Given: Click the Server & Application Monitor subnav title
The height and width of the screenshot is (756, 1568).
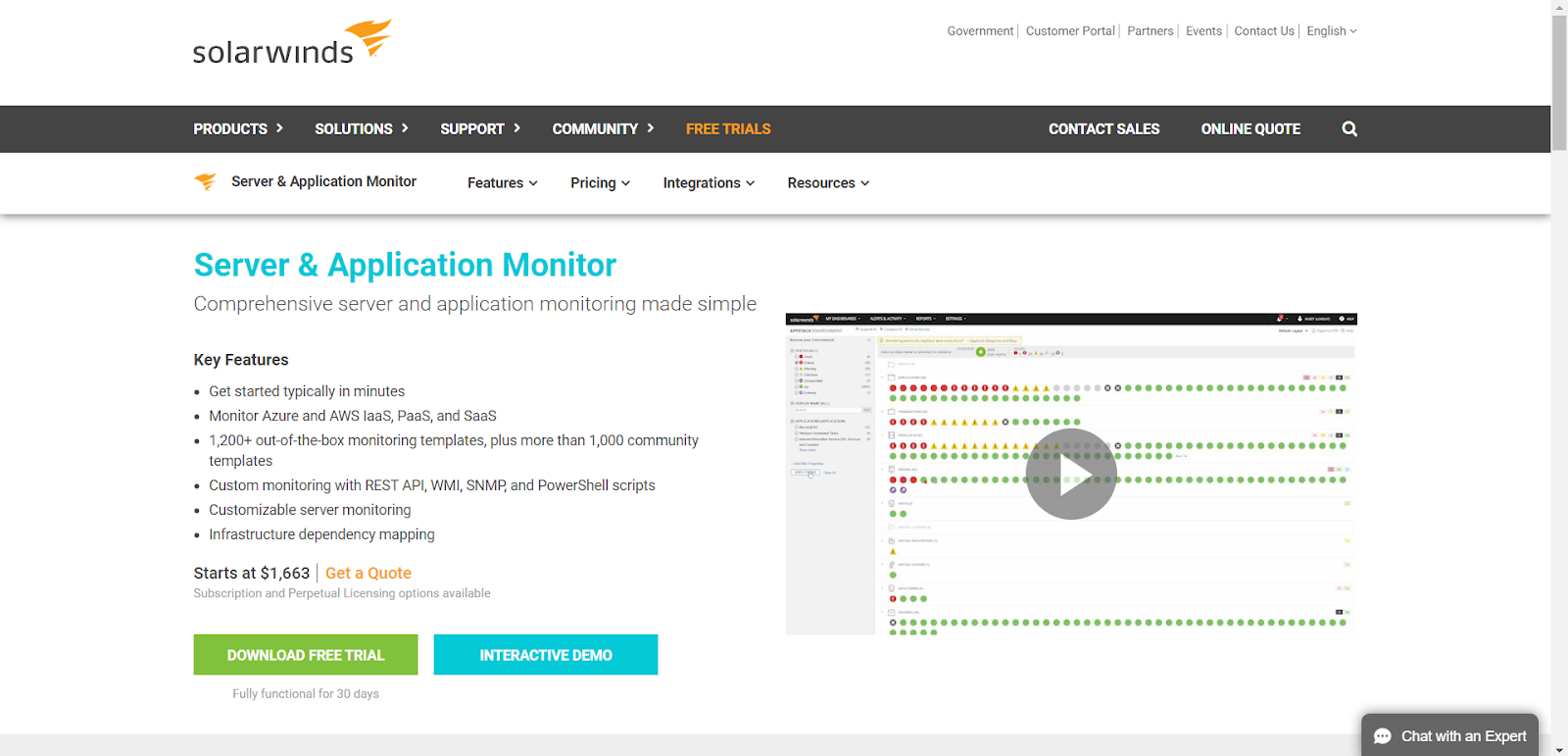Looking at the screenshot, I should [323, 181].
